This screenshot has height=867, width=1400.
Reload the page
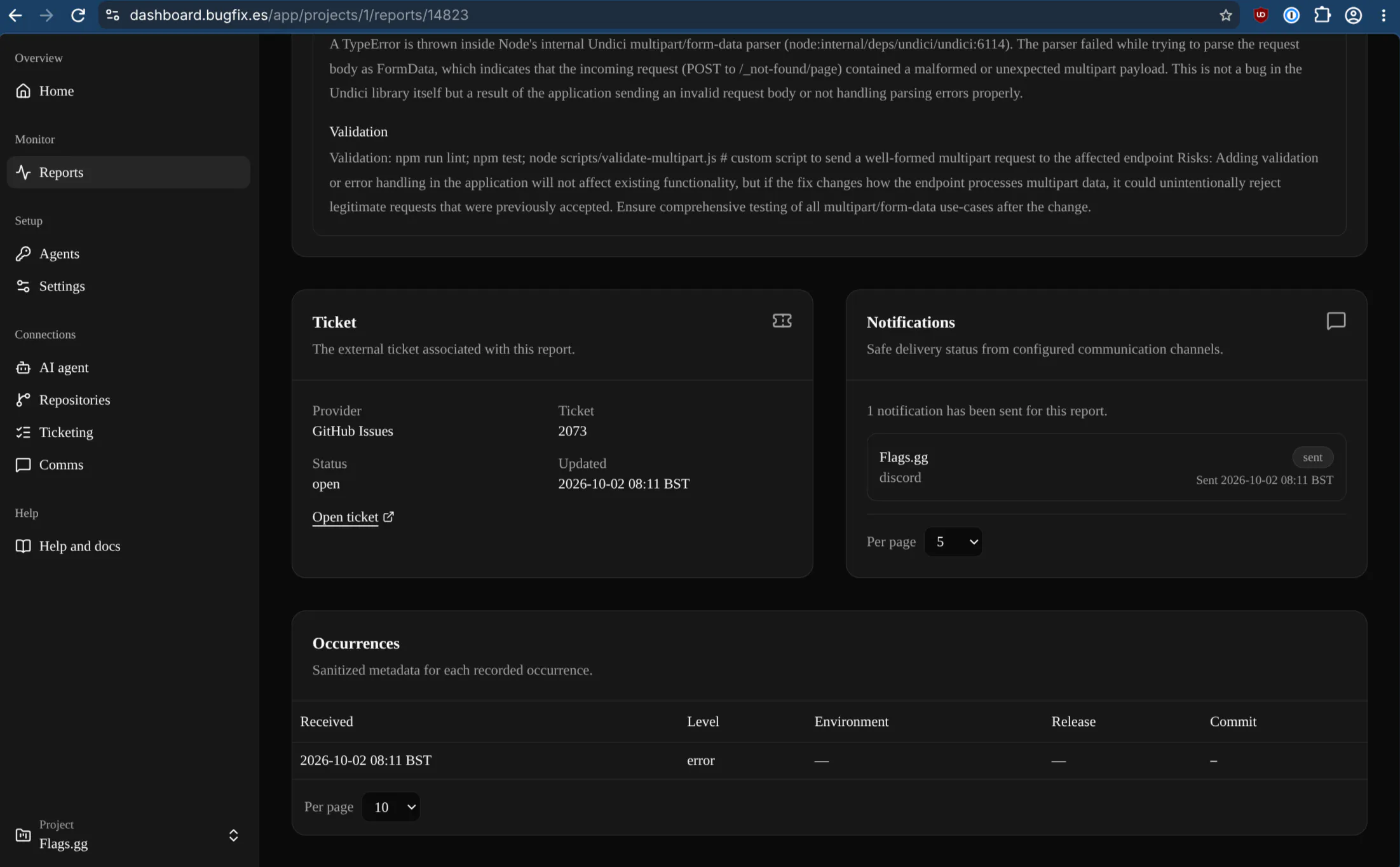(x=78, y=15)
